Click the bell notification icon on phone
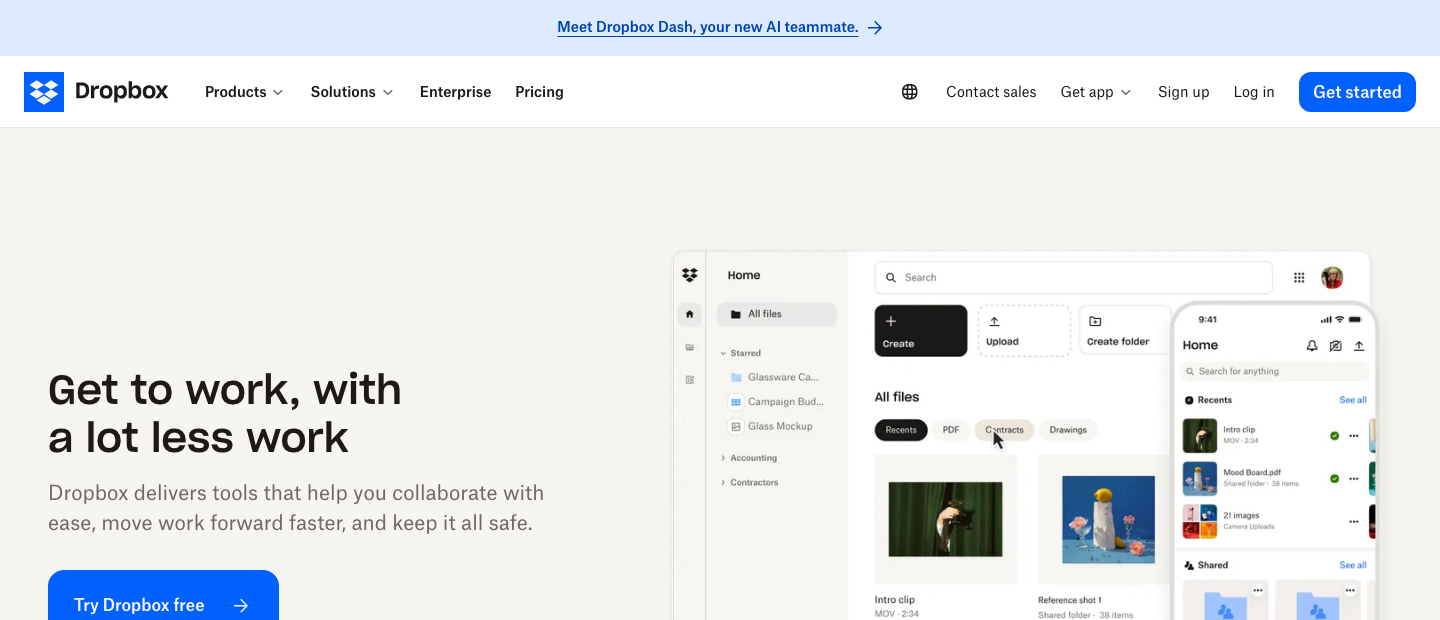The height and width of the screenshot is (620, 1440). [1312, 346]
